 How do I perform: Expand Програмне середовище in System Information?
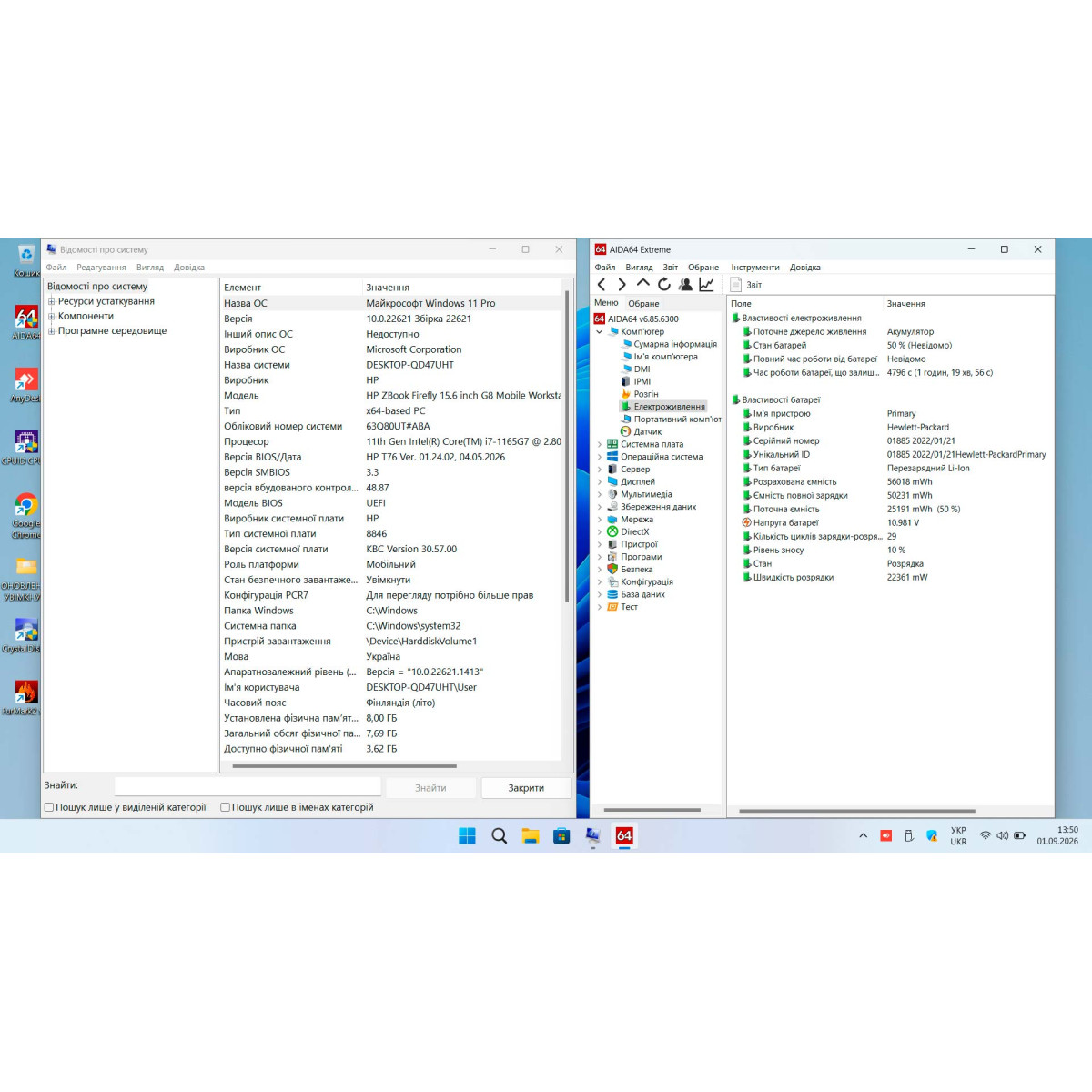52,331
